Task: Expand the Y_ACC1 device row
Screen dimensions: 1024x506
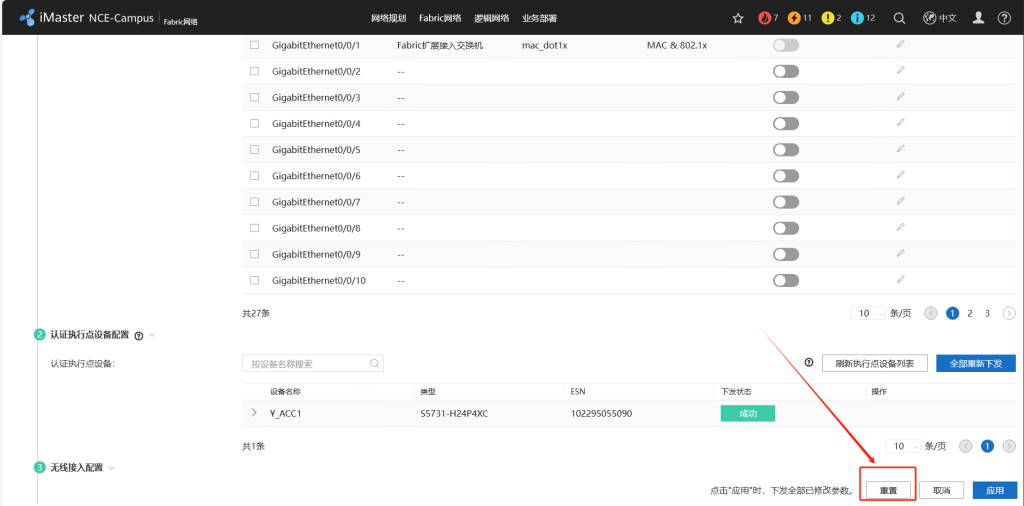Action: pyautogui.click(x=254, y=412)
